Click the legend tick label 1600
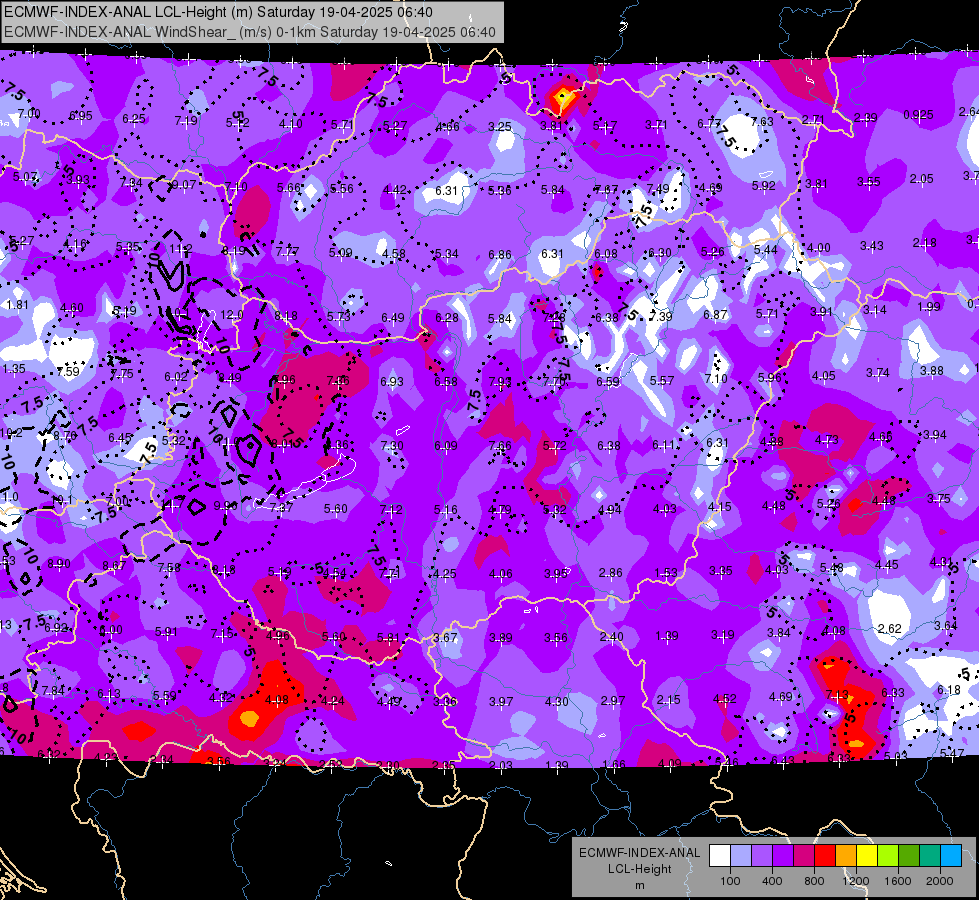The image size is (979, 900). [898, 881]
